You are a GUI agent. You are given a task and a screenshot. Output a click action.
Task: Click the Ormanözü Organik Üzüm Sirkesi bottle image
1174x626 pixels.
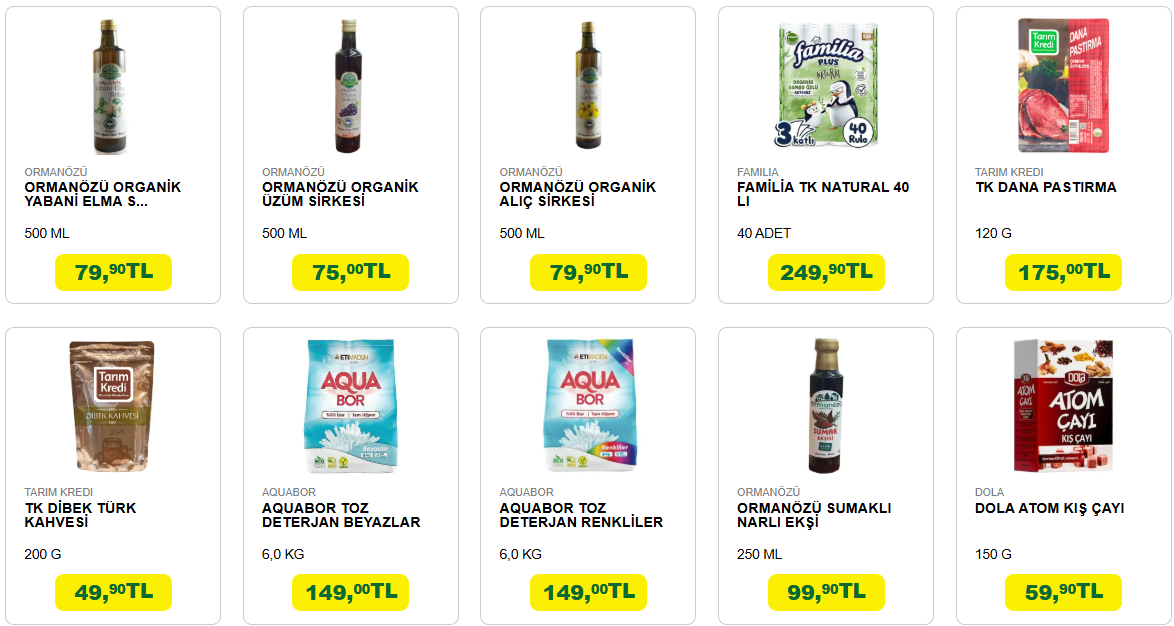click(348, 87)
